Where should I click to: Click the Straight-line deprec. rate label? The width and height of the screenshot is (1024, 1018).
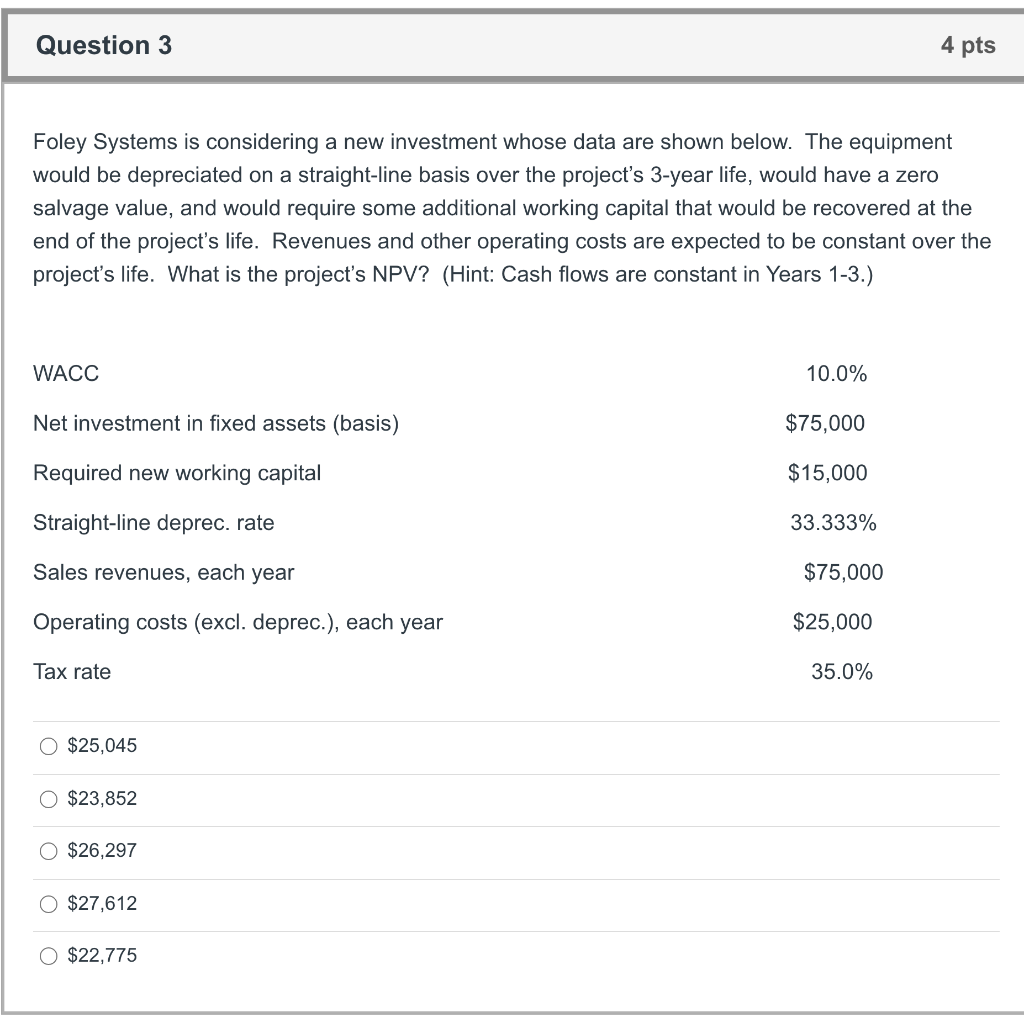(x=155, y=523)
